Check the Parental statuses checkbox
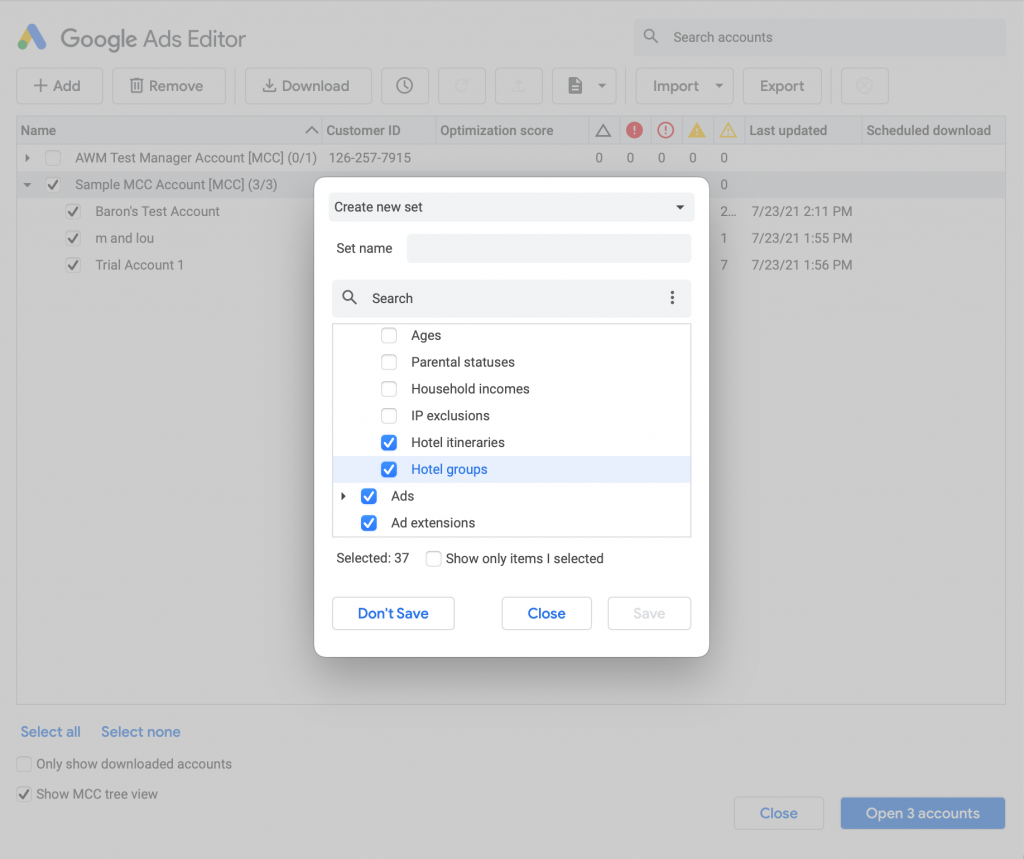Image resolution: width=1024 pixels, height=859 pixels. tap(389, 362)
